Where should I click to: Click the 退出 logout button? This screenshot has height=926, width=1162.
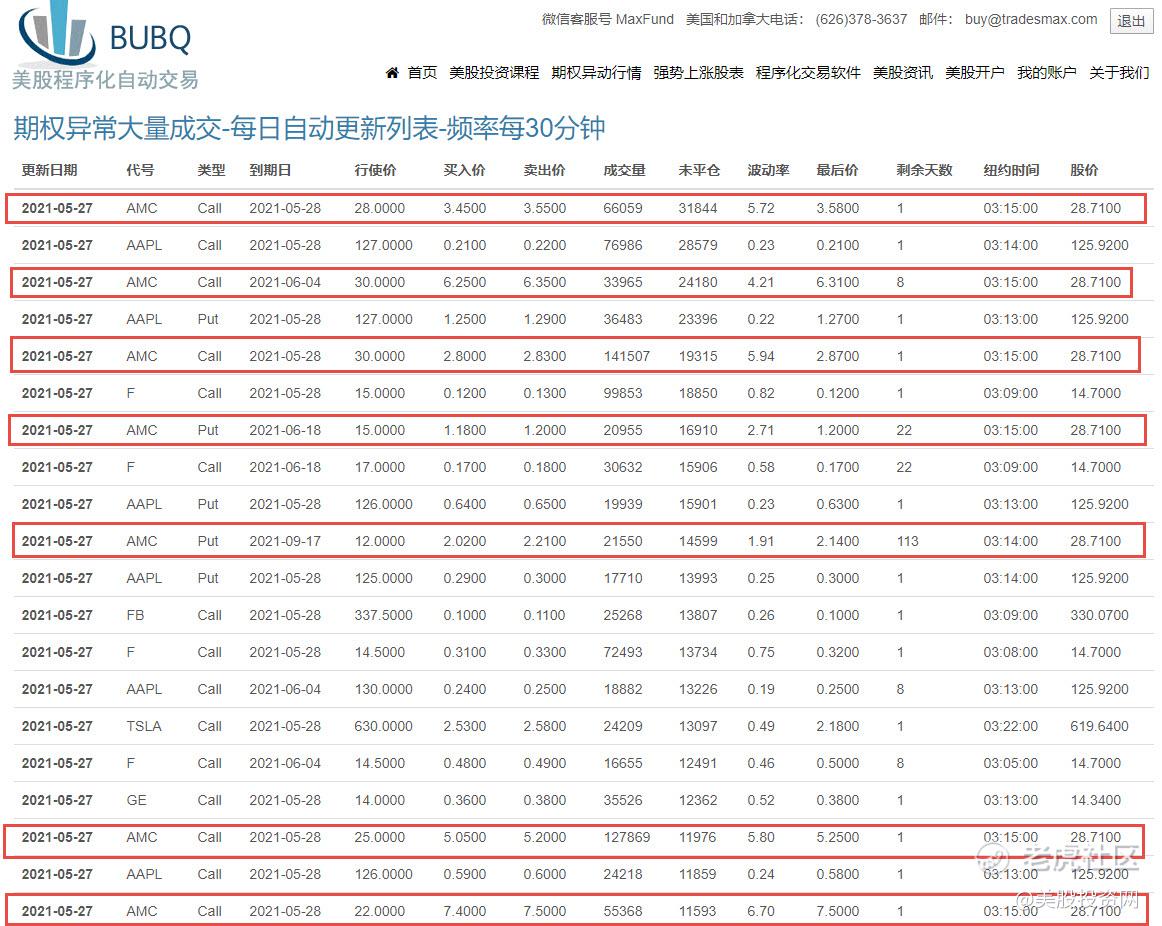(x=1131, y=21)
